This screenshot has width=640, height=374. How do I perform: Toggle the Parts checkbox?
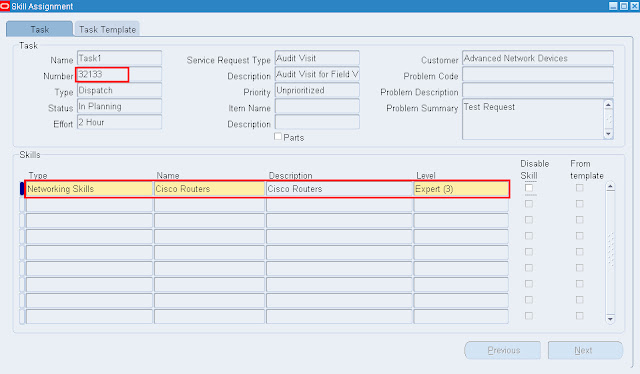coord(278,136)
